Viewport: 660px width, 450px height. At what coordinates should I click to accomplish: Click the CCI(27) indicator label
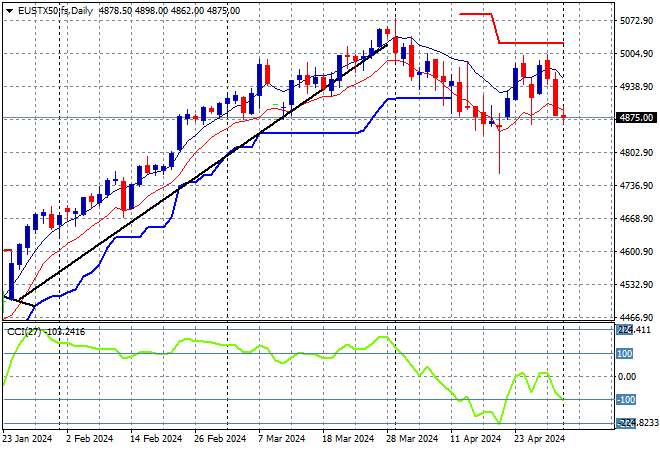(x=46, y=332)
